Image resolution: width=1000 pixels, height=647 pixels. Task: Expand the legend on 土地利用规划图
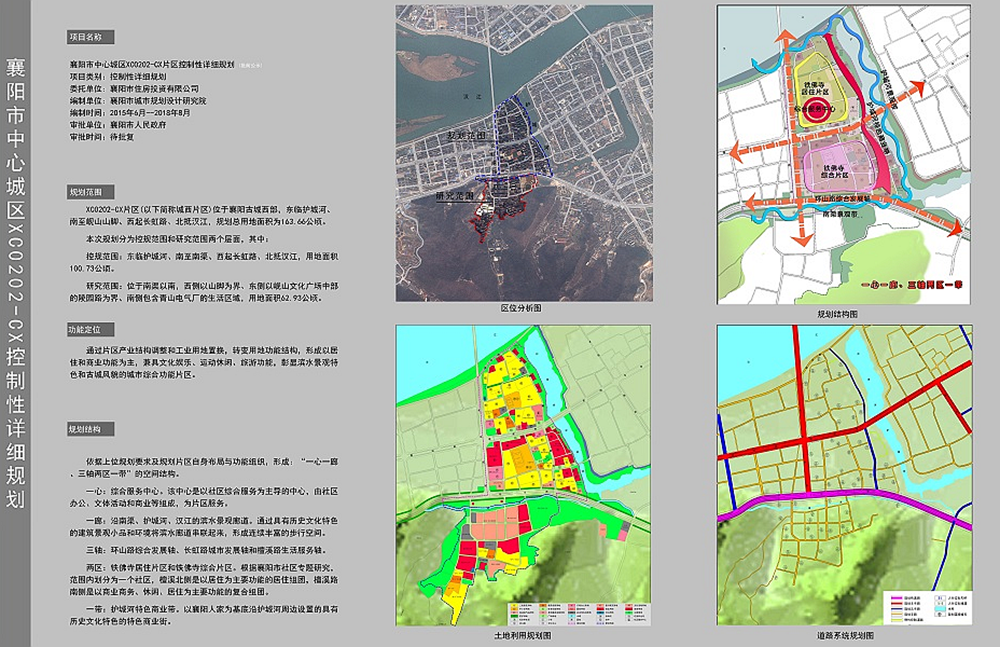coord(580,612)
